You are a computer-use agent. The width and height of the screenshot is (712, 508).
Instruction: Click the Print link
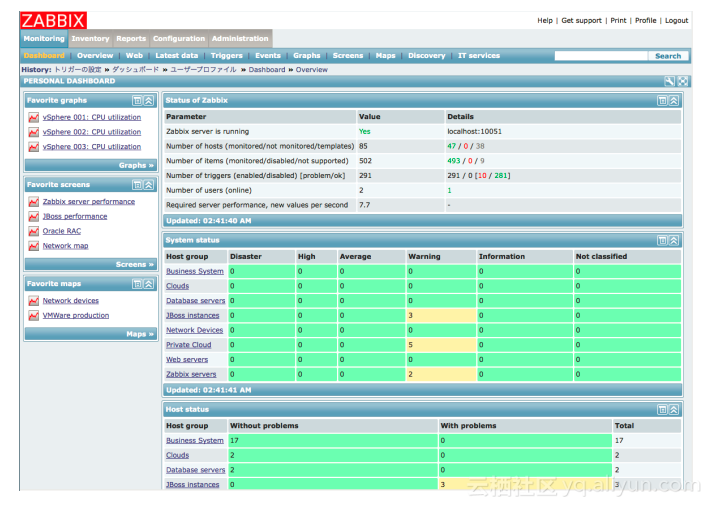618,20
